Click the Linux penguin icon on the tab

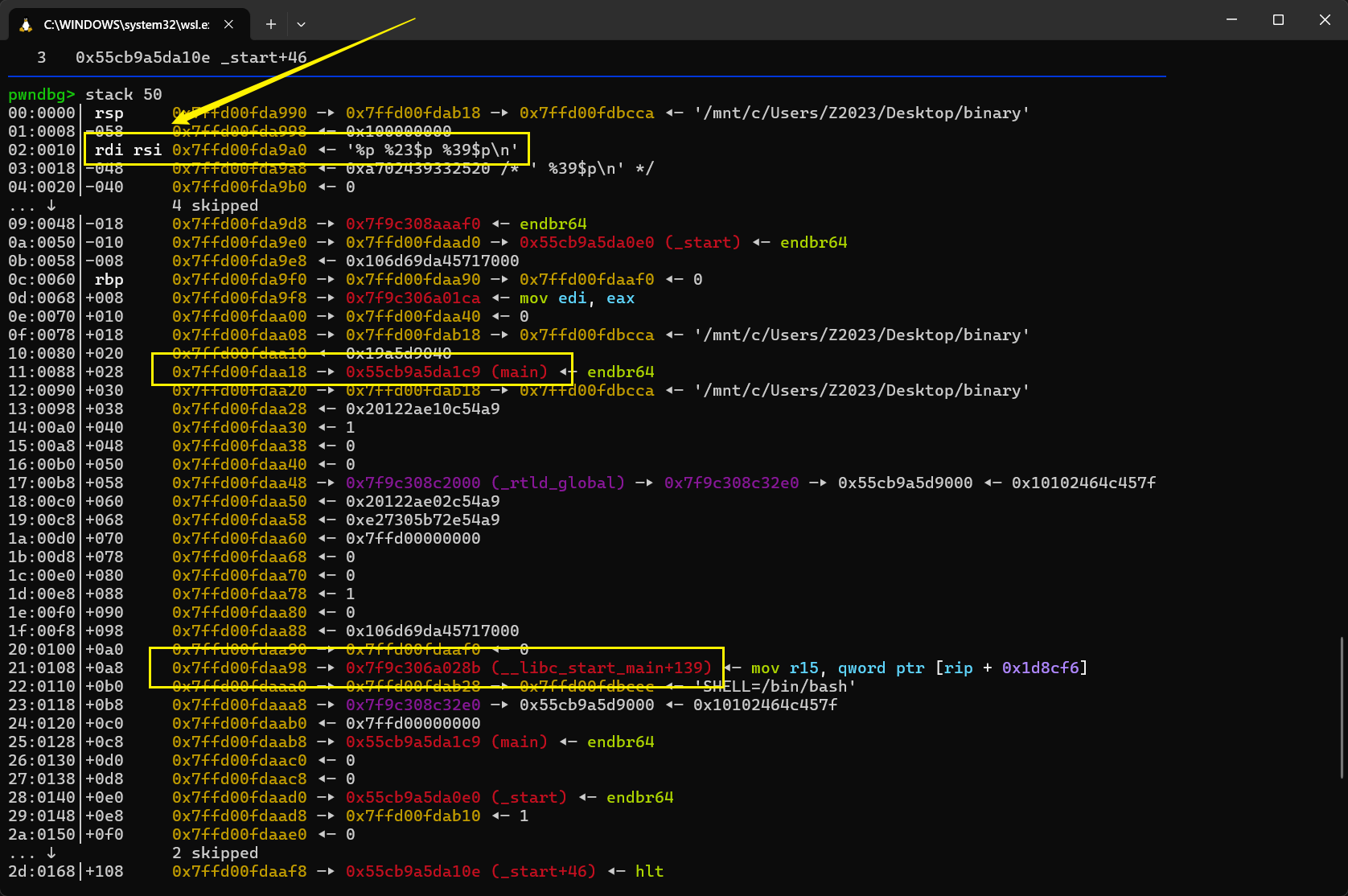coord(26,24)
